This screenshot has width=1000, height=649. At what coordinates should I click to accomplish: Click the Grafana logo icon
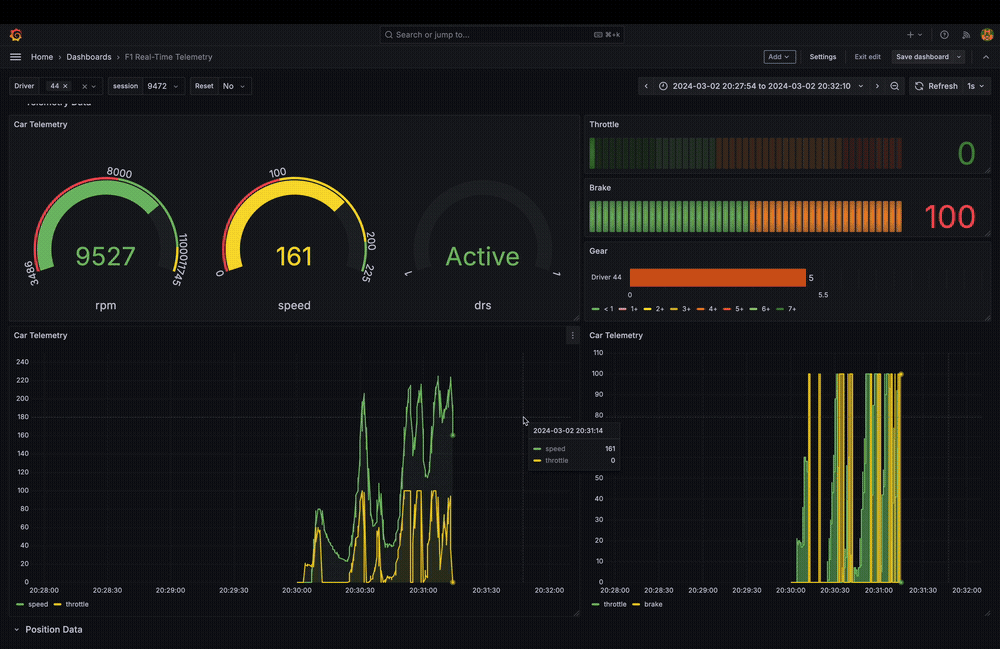coord(16,34)
